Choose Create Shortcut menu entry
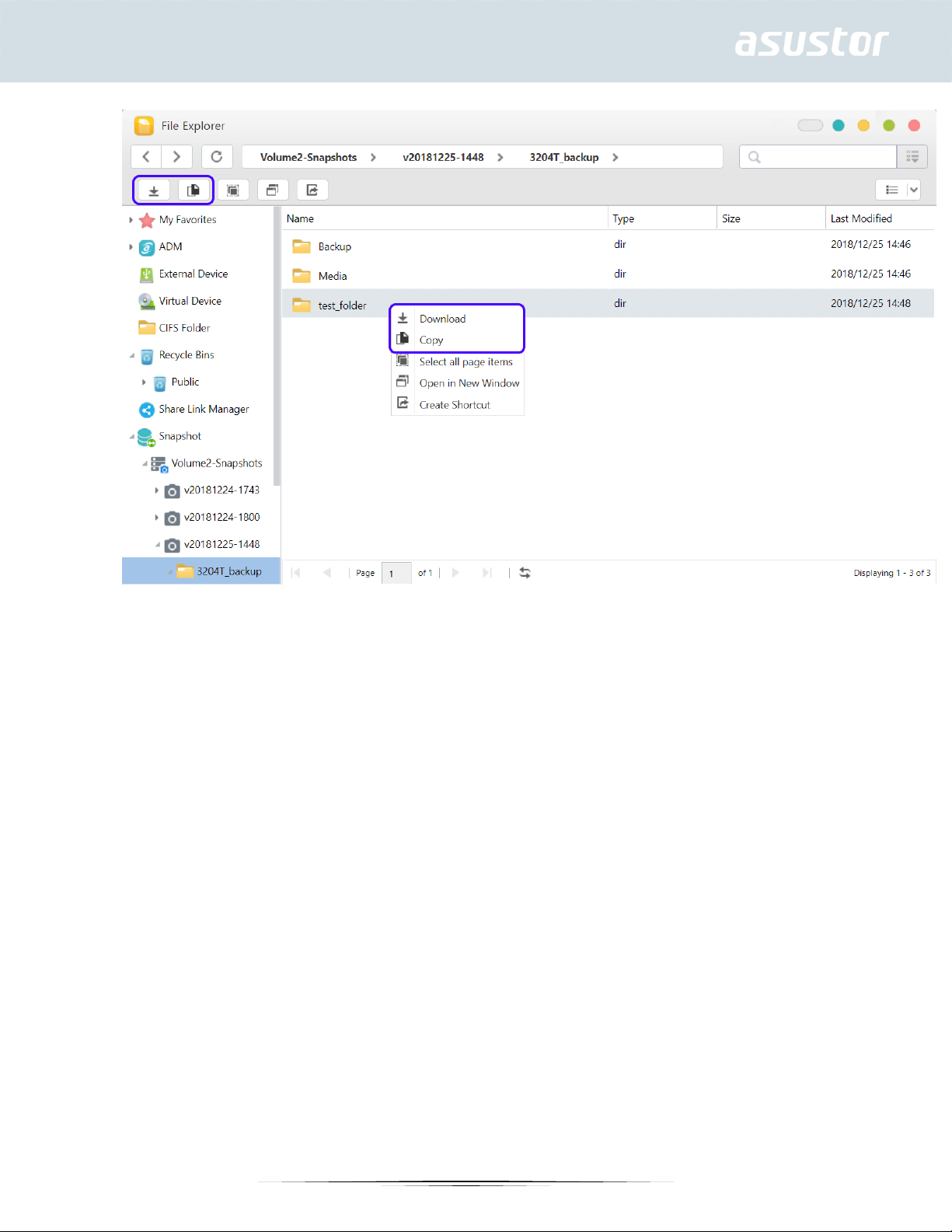The height and width of the screenshot is (1232, 952). [x=457, y=405]
